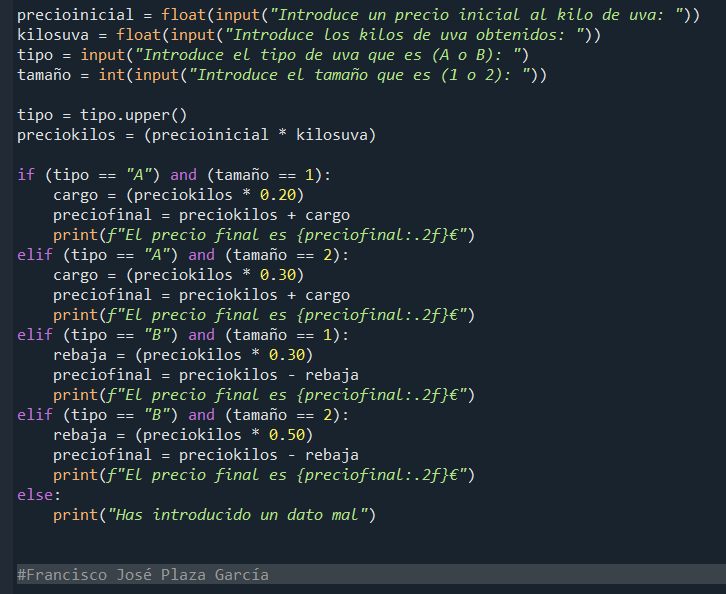Place cursor on the else keyword

tap(35, 494)
